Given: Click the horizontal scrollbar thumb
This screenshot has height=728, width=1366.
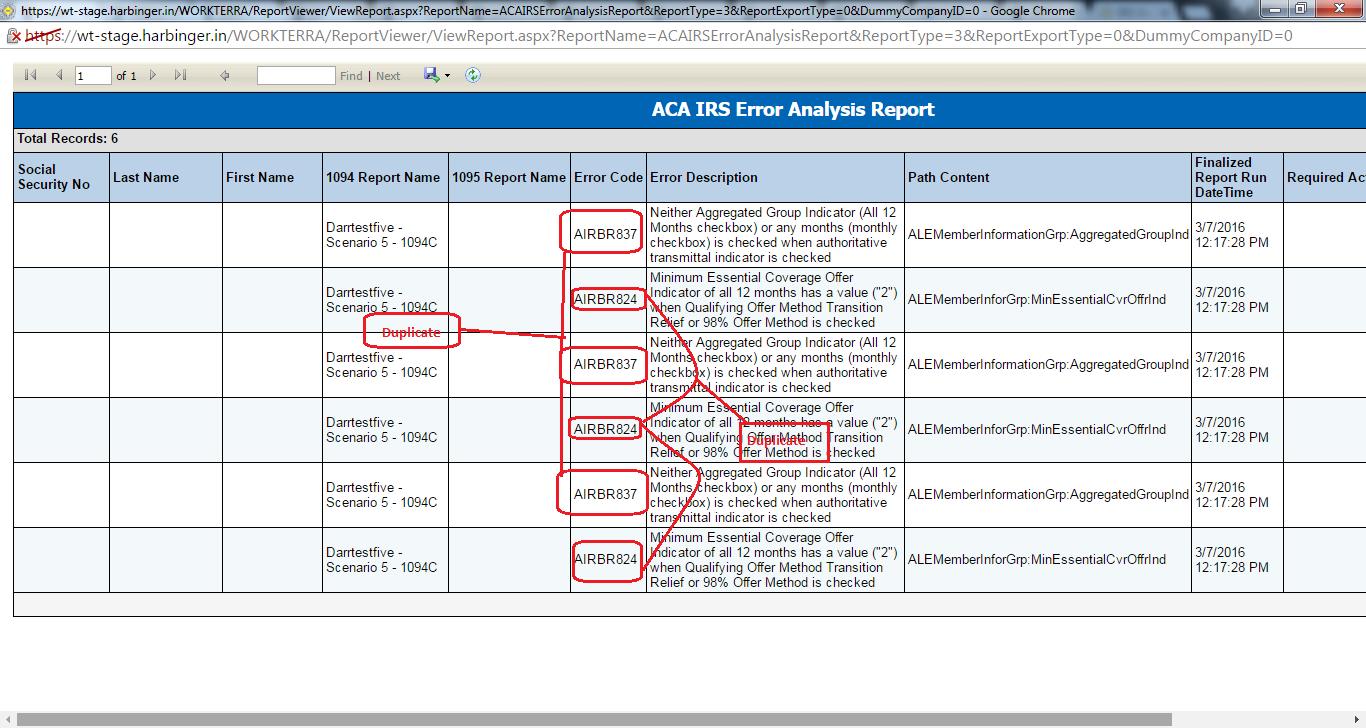Looking at the screenshot, I should 594,719.
